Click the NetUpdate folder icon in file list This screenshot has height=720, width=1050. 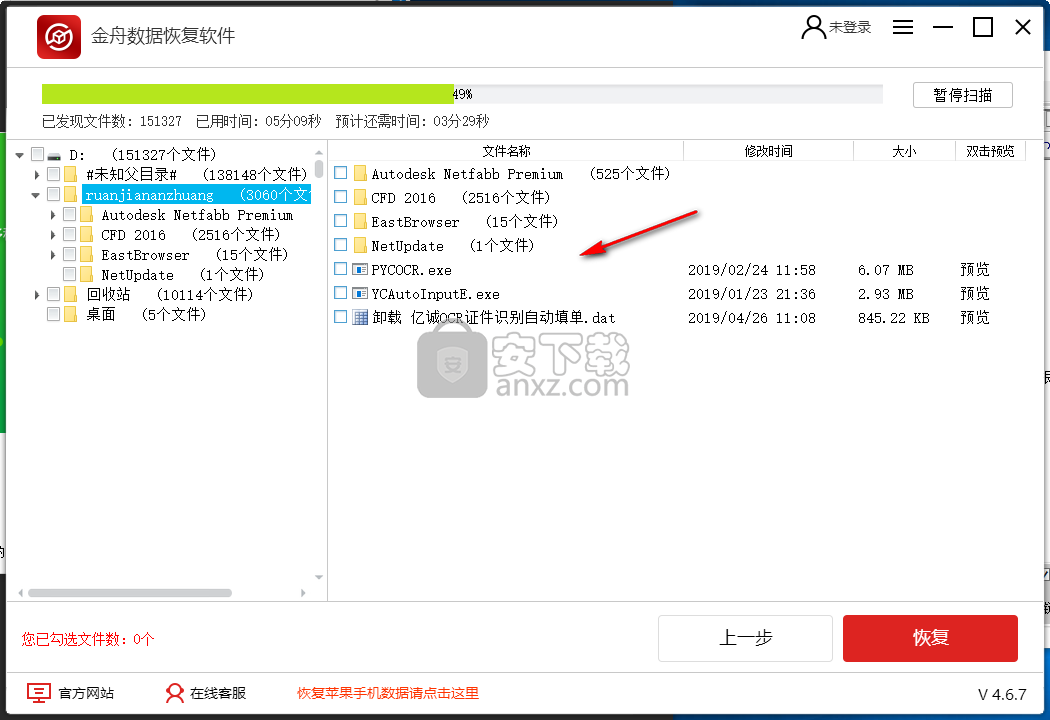click(x=360, y=246)
